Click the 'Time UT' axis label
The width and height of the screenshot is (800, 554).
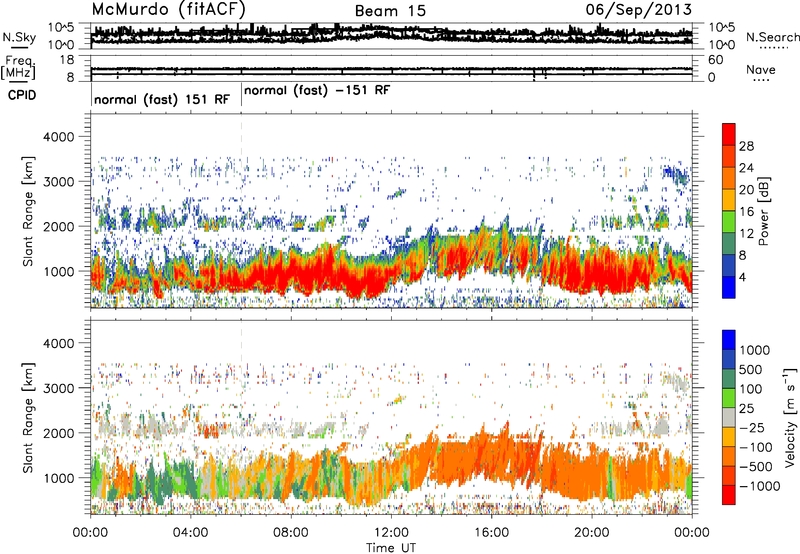click(x=391, y=547)
